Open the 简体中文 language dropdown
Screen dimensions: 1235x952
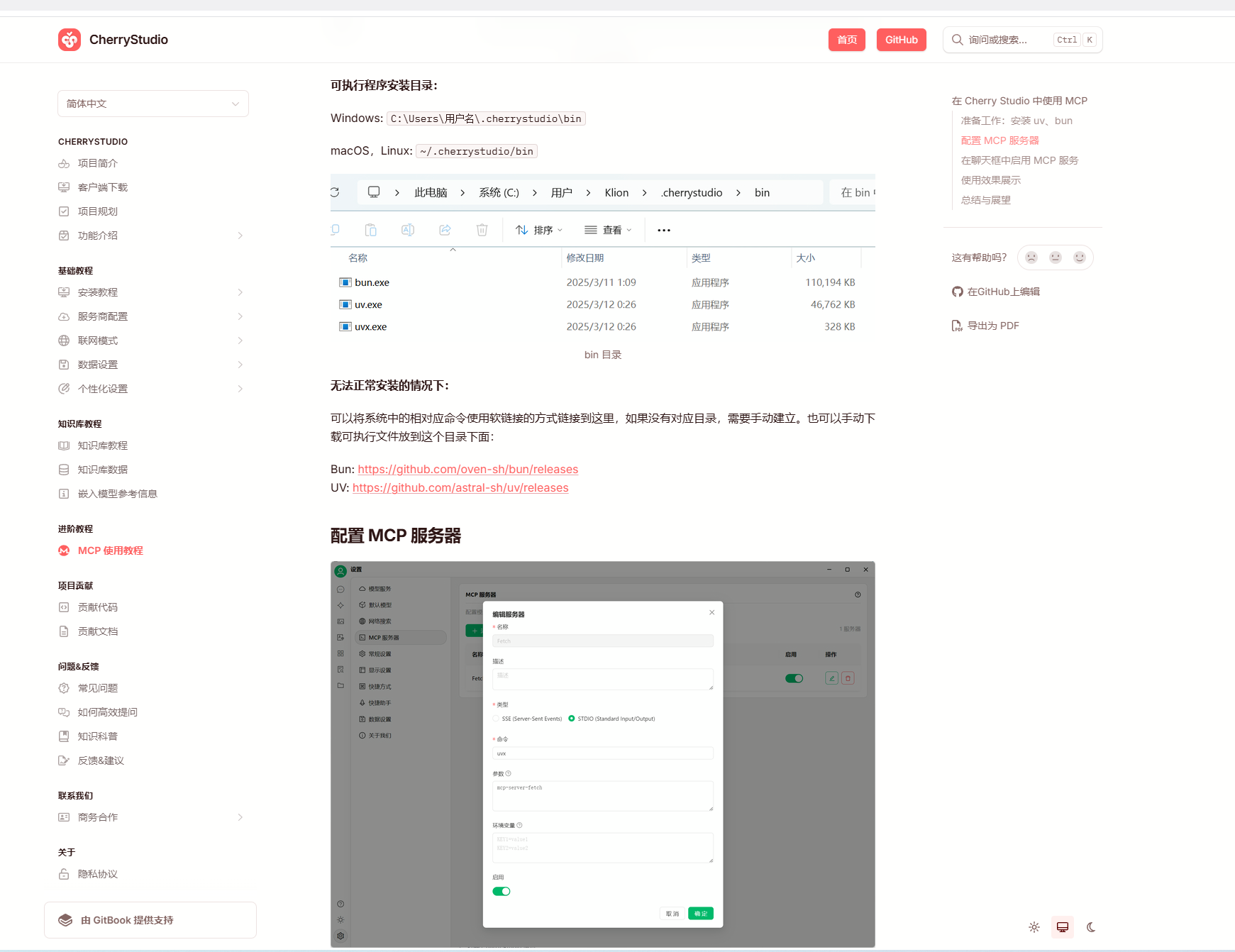pyautogui.click(x=153, y=104)
